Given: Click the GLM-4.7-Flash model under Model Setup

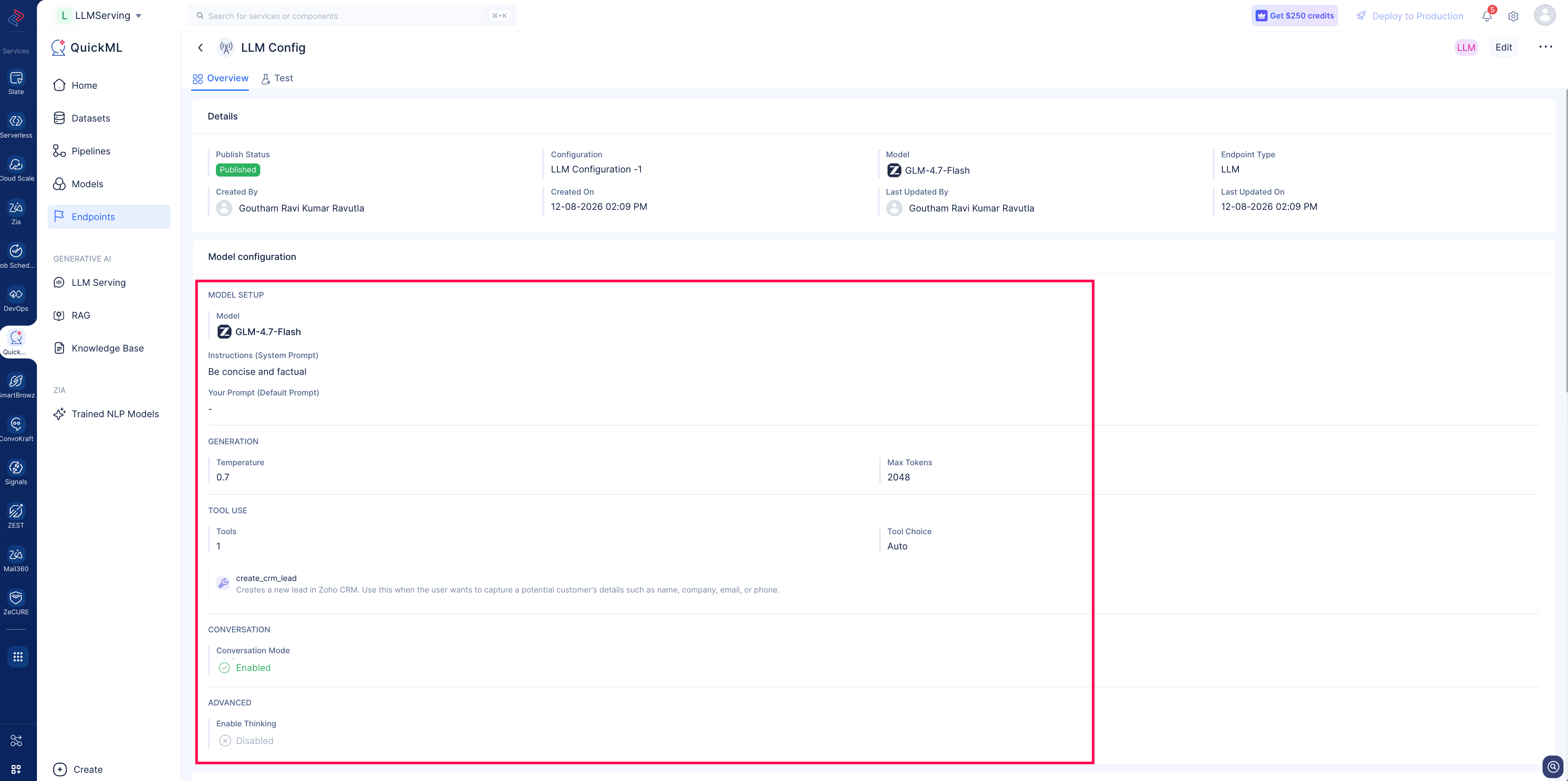Looking at the screenshot, I should 259,332.
